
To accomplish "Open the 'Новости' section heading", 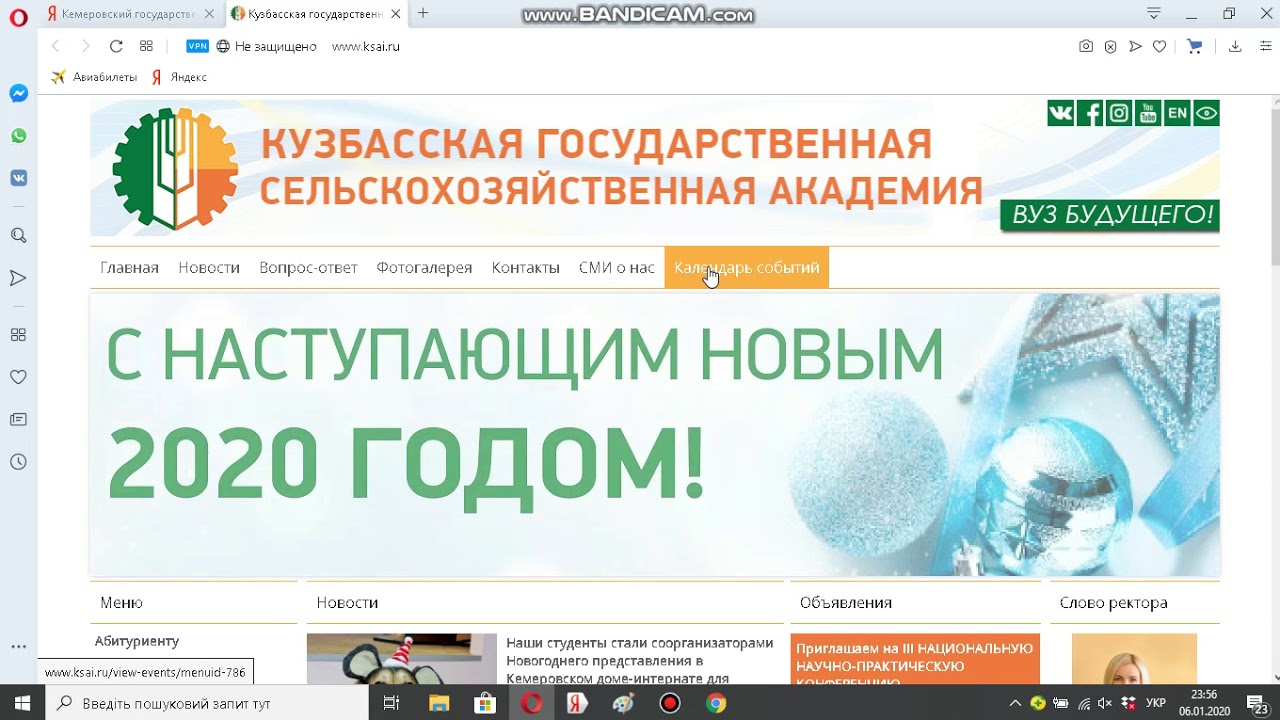I will coord(347,603).
